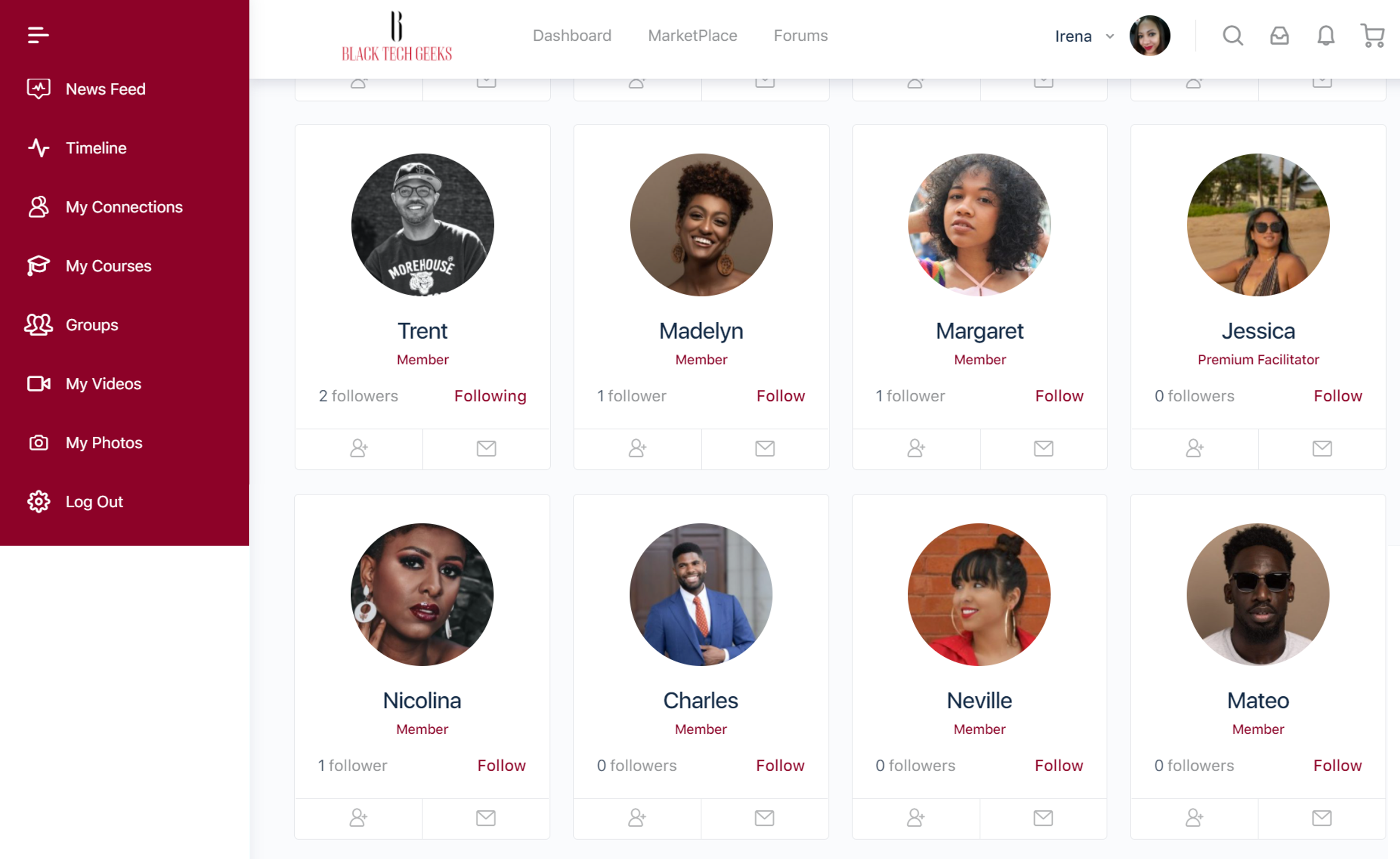
Task: Open the MarketPlace menu item
Action: [692, 36]
